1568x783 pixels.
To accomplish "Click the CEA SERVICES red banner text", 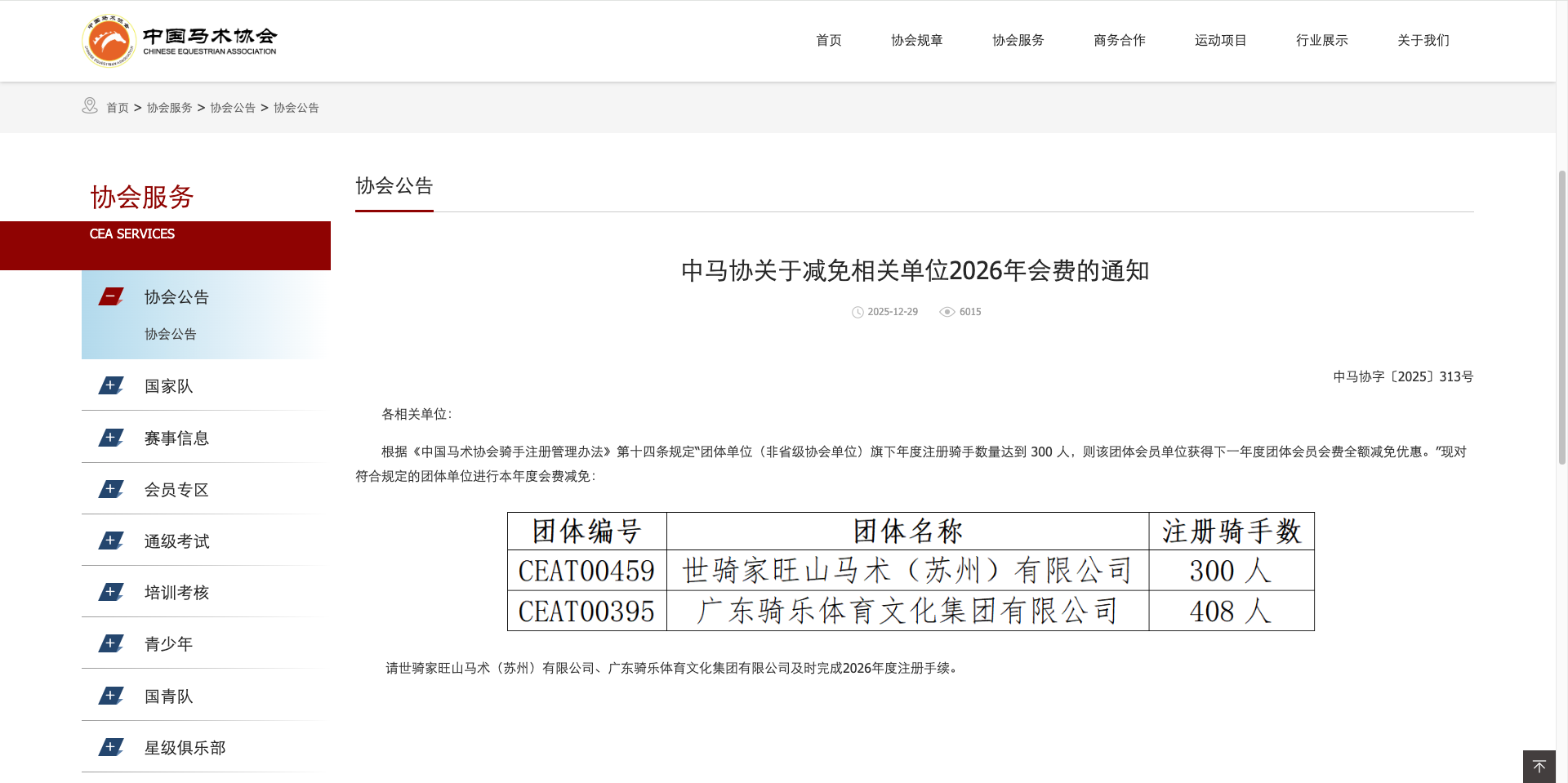I will 132,234.
